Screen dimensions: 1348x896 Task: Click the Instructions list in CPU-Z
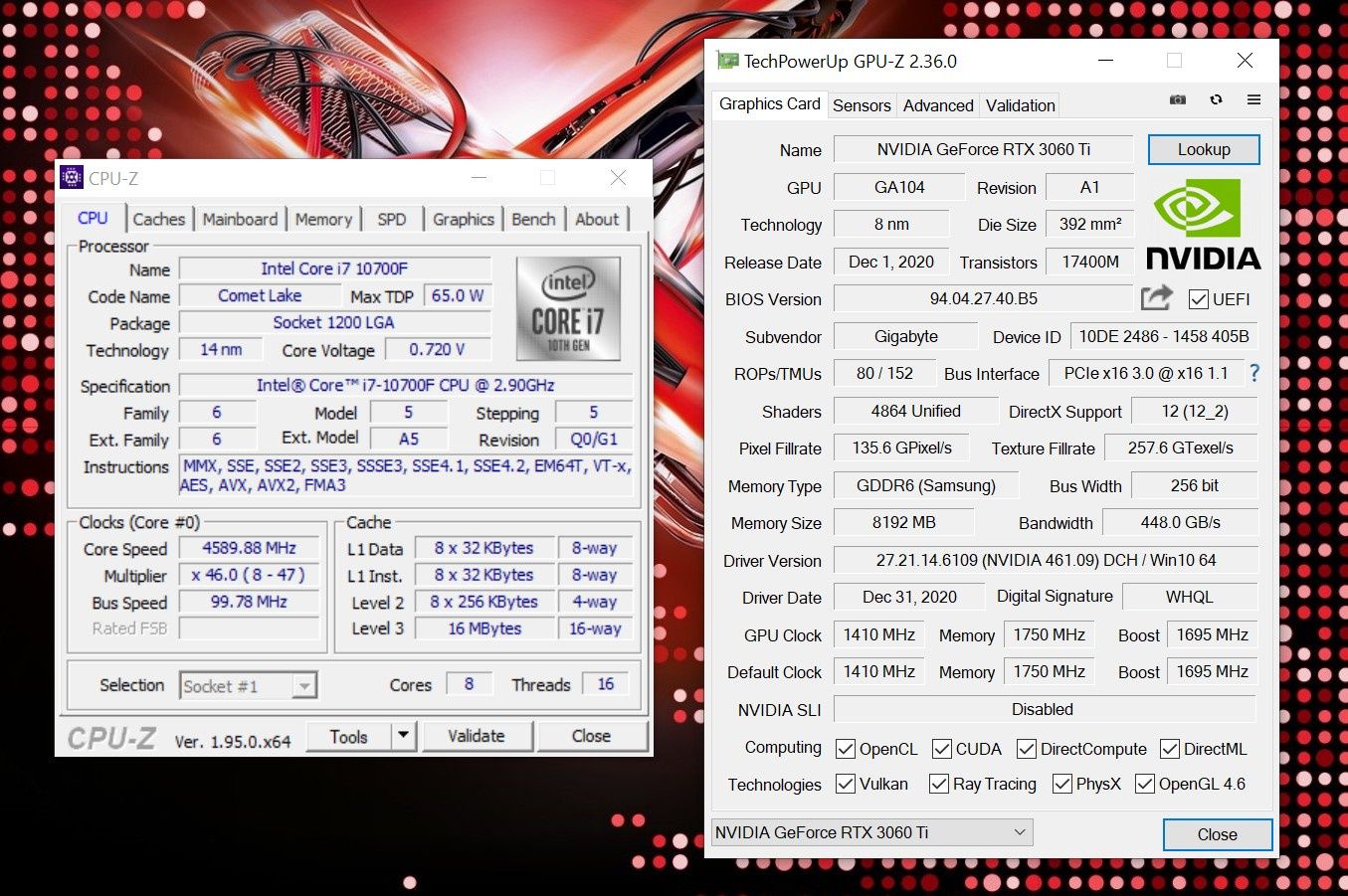coord(405,475)
